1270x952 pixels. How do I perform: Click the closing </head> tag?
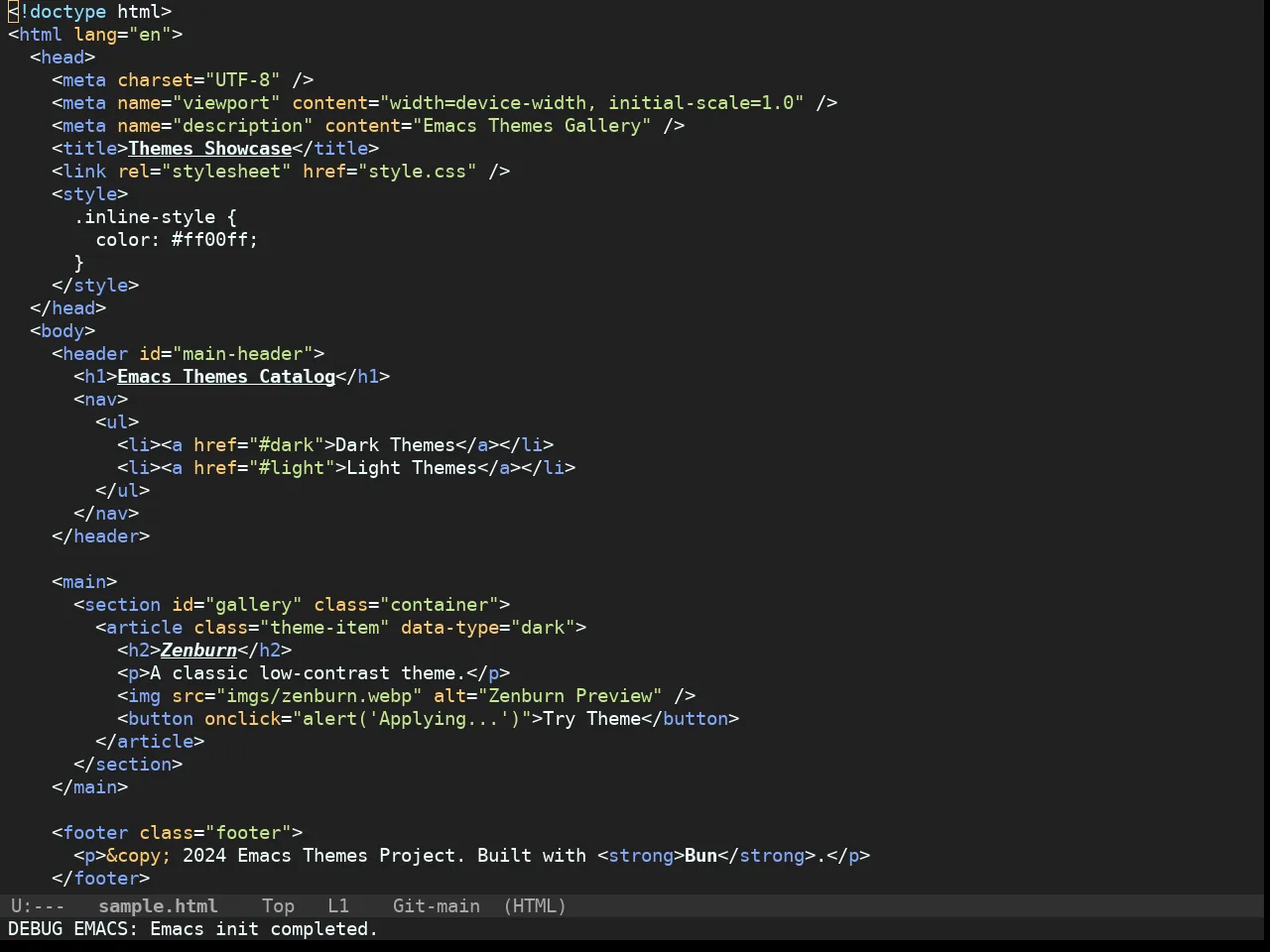pos(68,308)
